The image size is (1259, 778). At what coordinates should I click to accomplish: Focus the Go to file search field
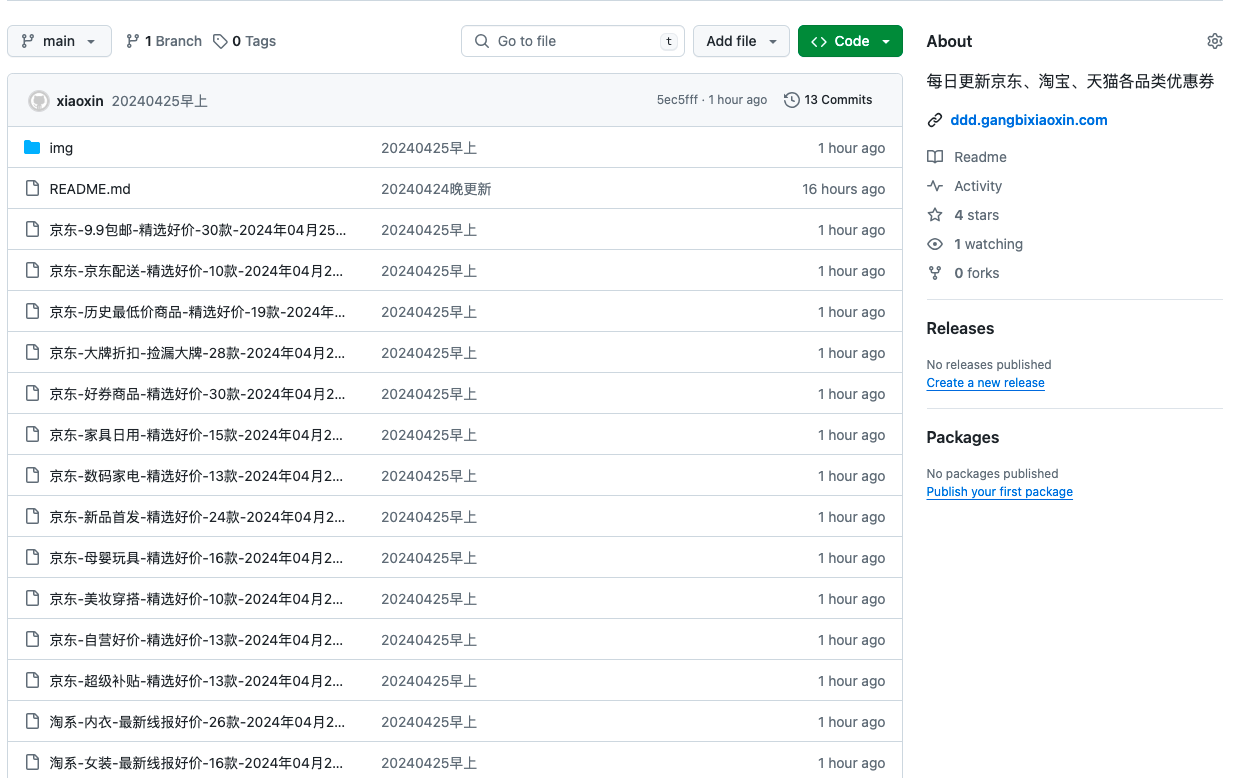[x=573, y=41]
